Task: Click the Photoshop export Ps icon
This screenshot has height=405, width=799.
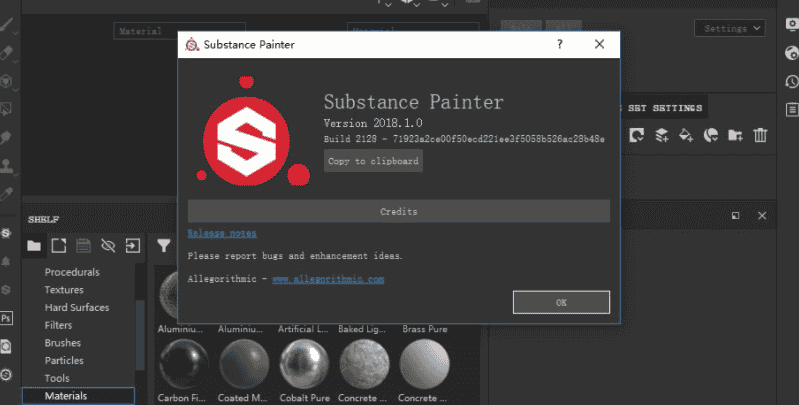Action: pyautogui.click(x=6, y=318)
